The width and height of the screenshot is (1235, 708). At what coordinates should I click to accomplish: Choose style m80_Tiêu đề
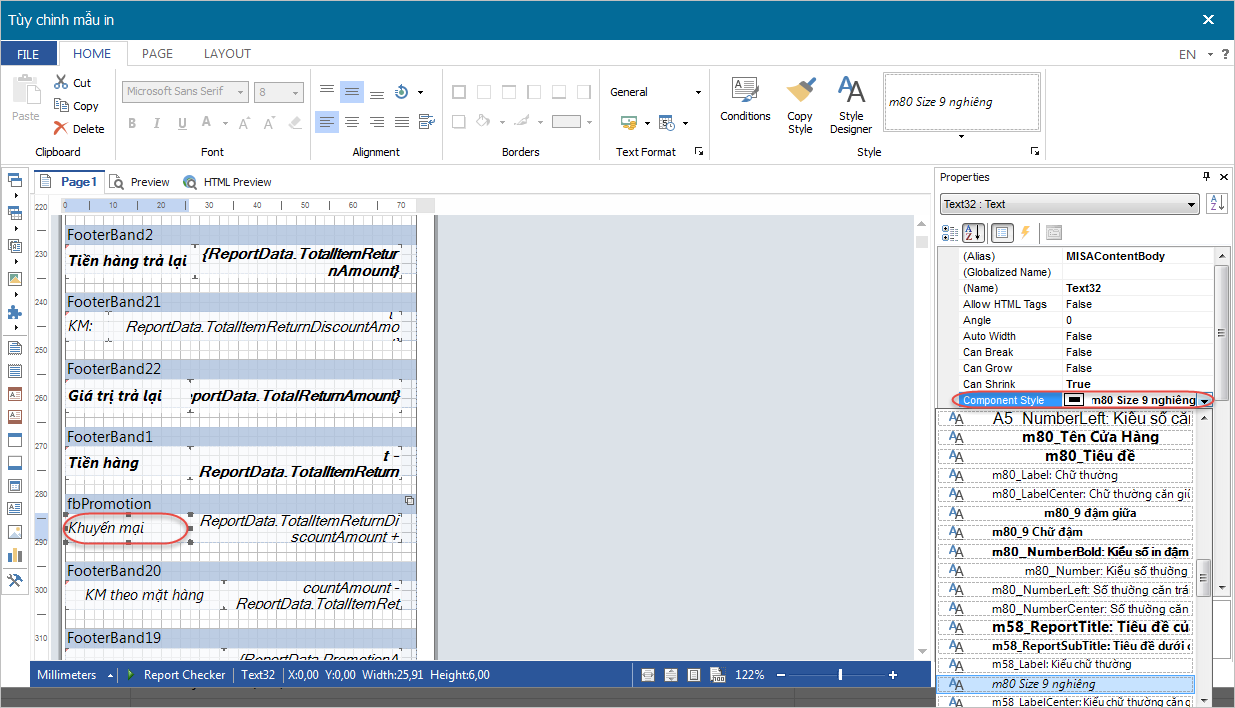[1066, 456]
